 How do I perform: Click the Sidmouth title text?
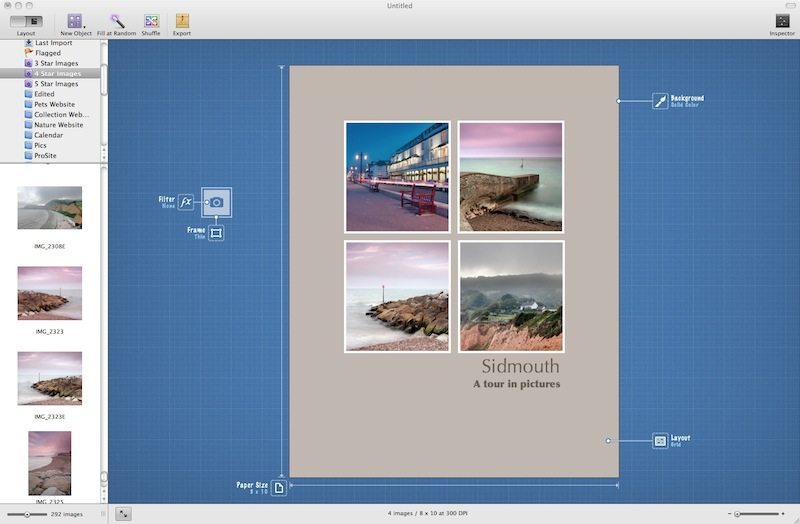pos(520,366)
